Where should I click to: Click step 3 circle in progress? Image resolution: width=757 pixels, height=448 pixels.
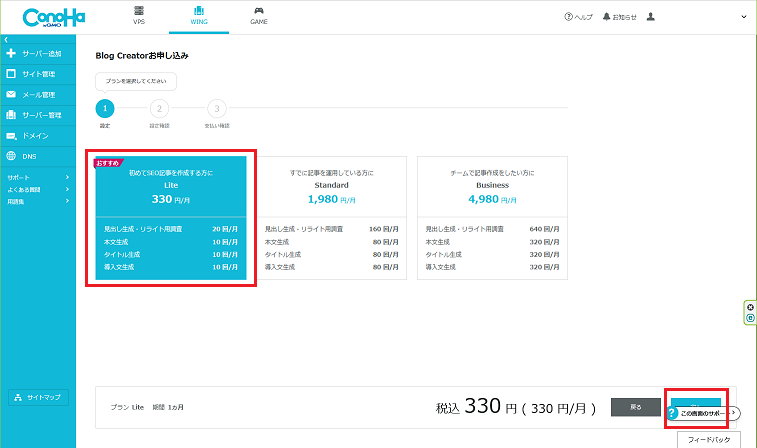click(217, 109)
